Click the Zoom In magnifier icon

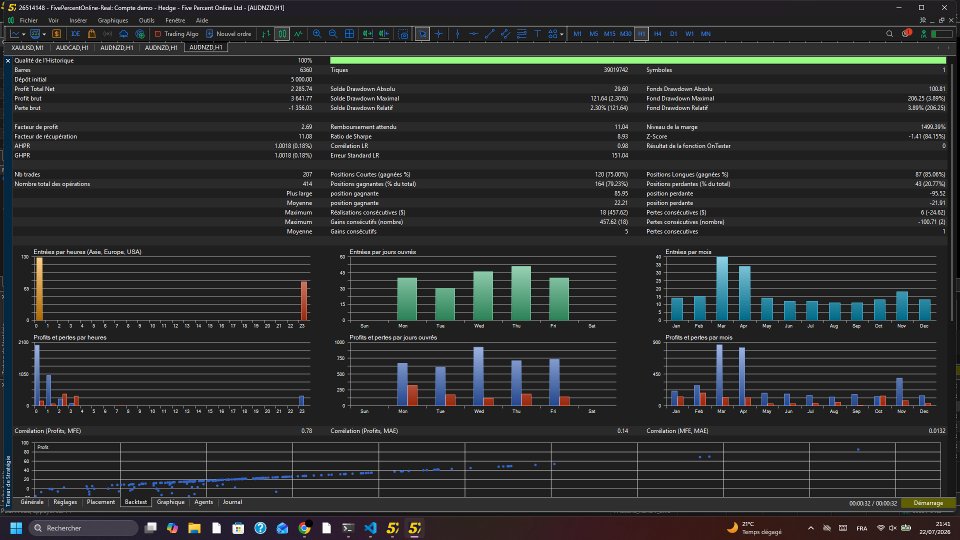(x=317, y=34)
